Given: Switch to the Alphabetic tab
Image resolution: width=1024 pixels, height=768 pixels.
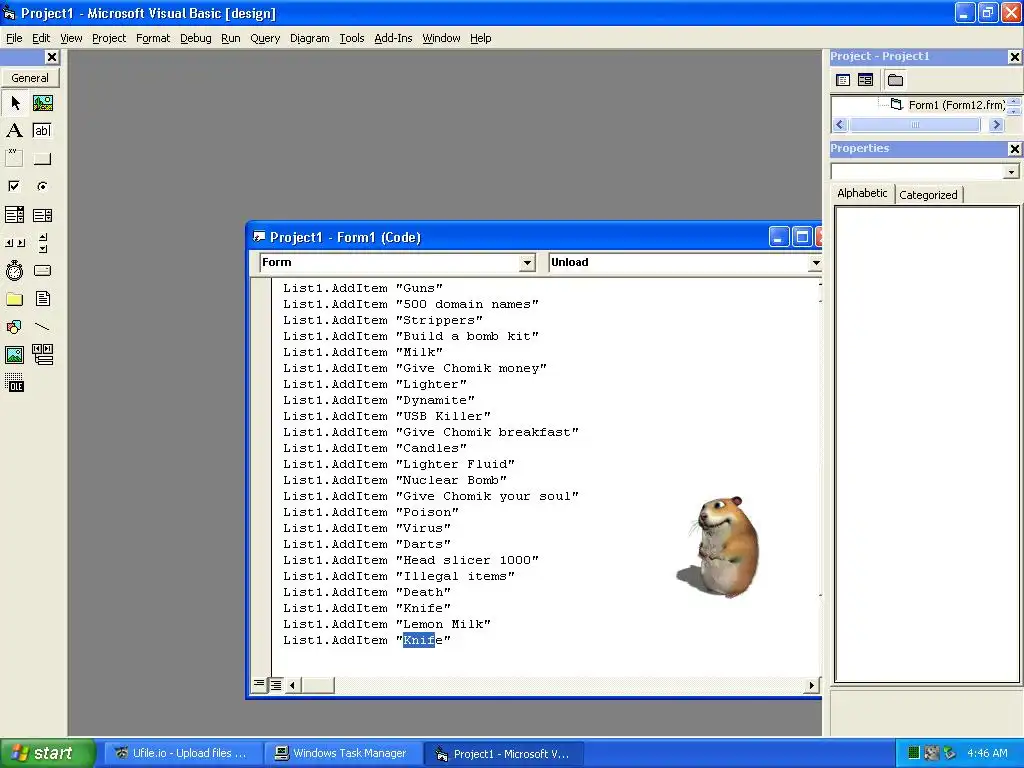Looking at the screenshot, I should 862,193.
